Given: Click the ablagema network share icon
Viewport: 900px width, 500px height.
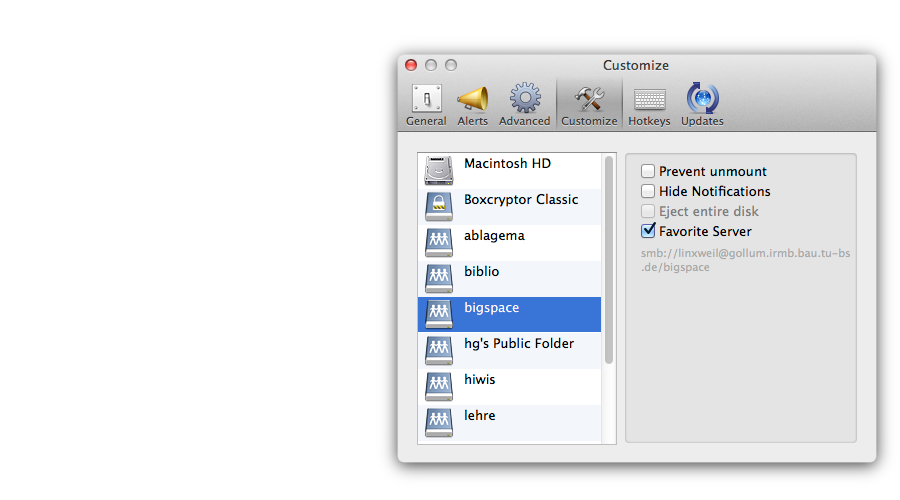Looking at the screenshot, I should pos(439,242).
